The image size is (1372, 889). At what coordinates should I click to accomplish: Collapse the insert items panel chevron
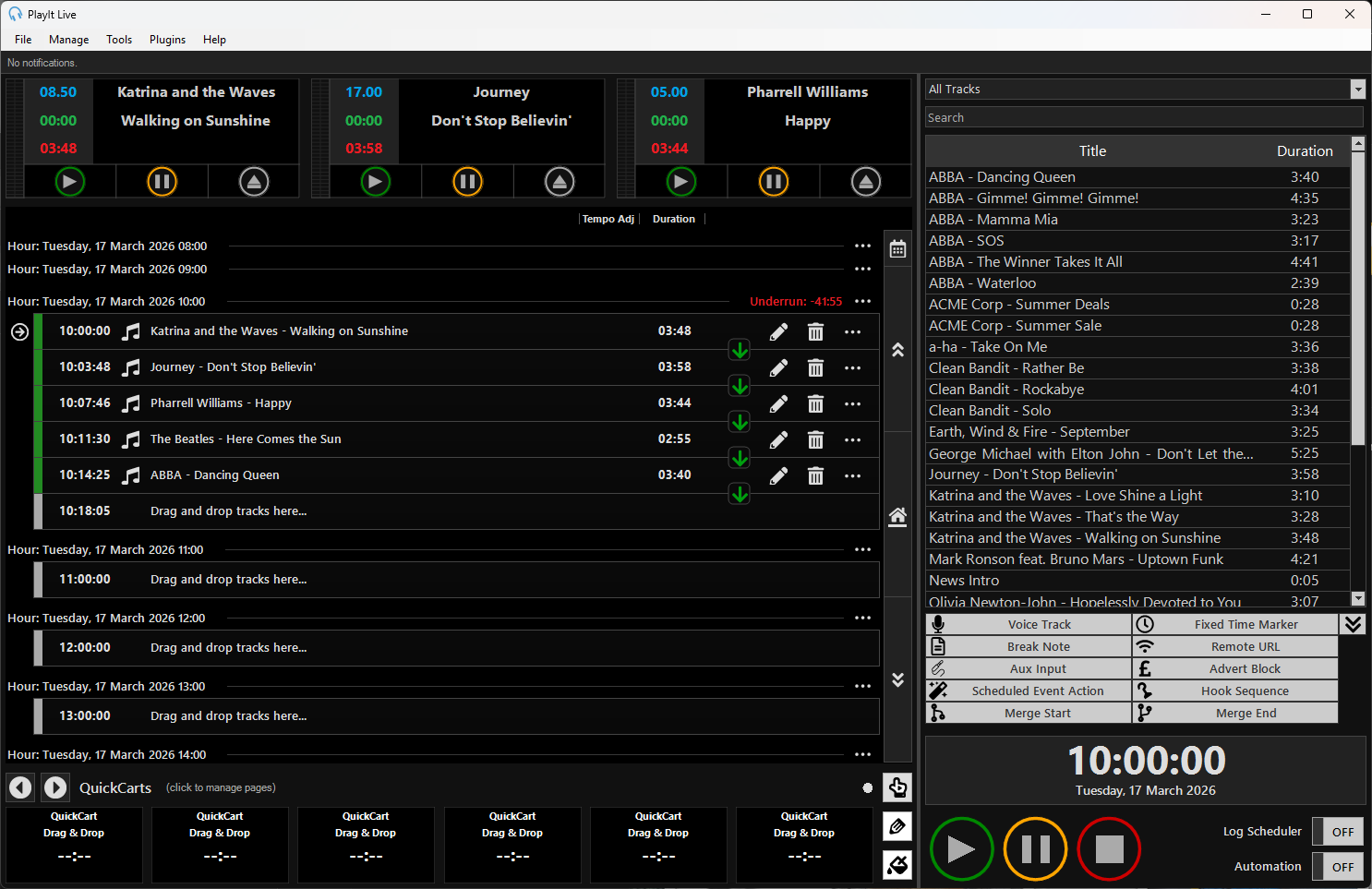(1353, 624)
